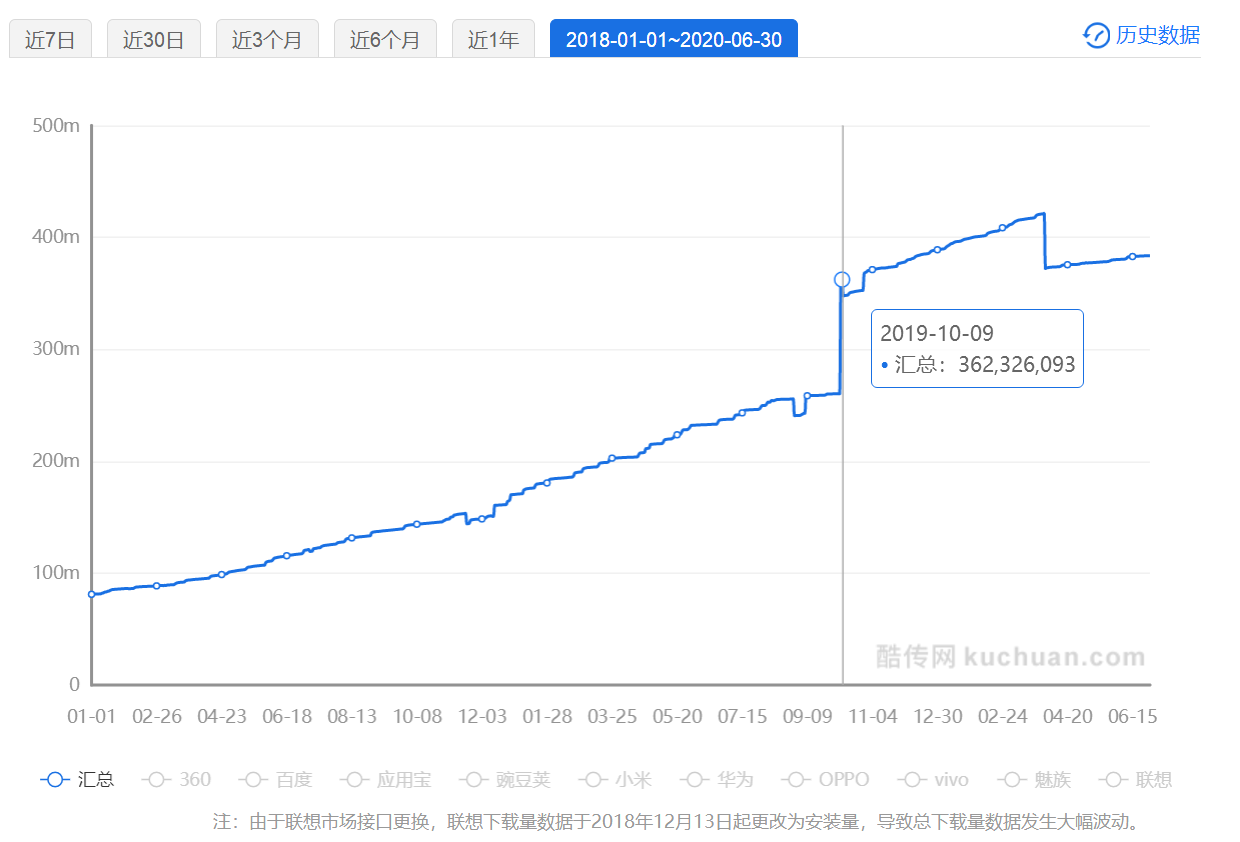Viewport: 1240px width, 842px height.
Task: Click the 2019-10-09 tooltip date
Action: 937,333
